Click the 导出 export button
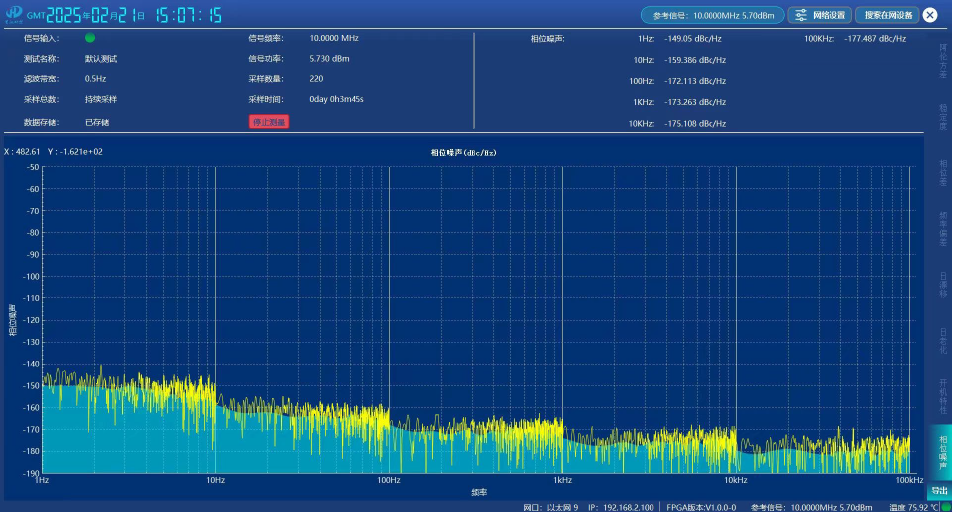This screenshot has width=953, height=513. point(940,491)
